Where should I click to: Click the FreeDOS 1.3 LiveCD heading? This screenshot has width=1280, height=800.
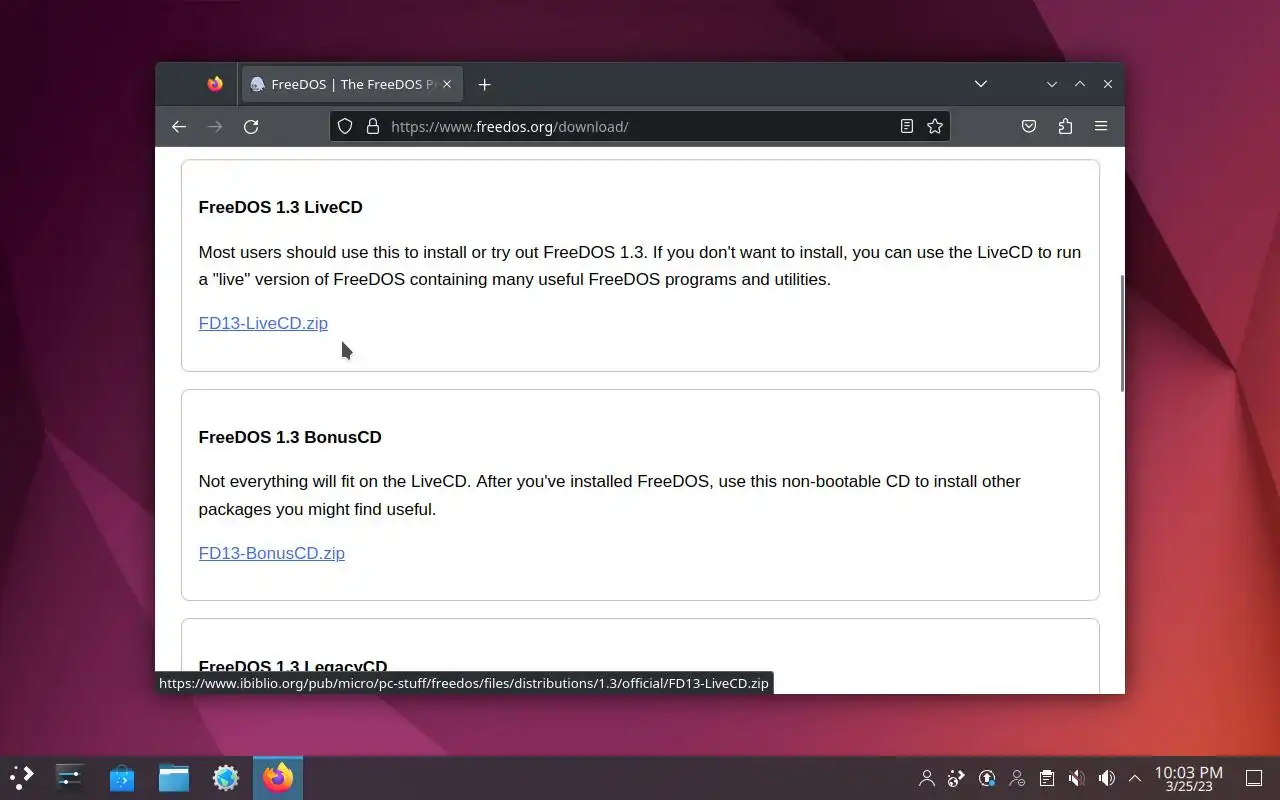tap(280, 207)
